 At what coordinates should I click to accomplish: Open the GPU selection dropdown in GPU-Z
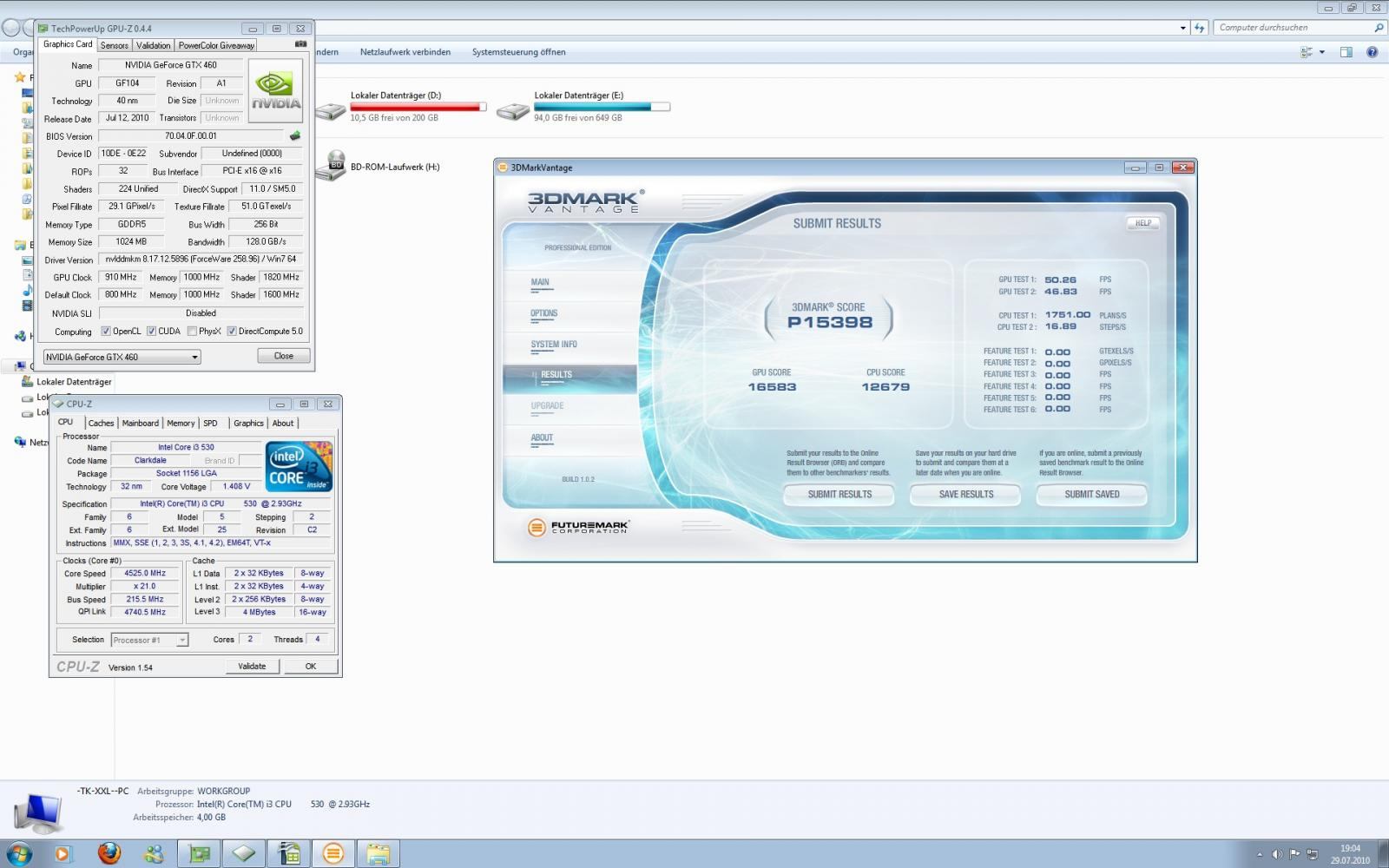pyautogui.click(x=122, y=357)
